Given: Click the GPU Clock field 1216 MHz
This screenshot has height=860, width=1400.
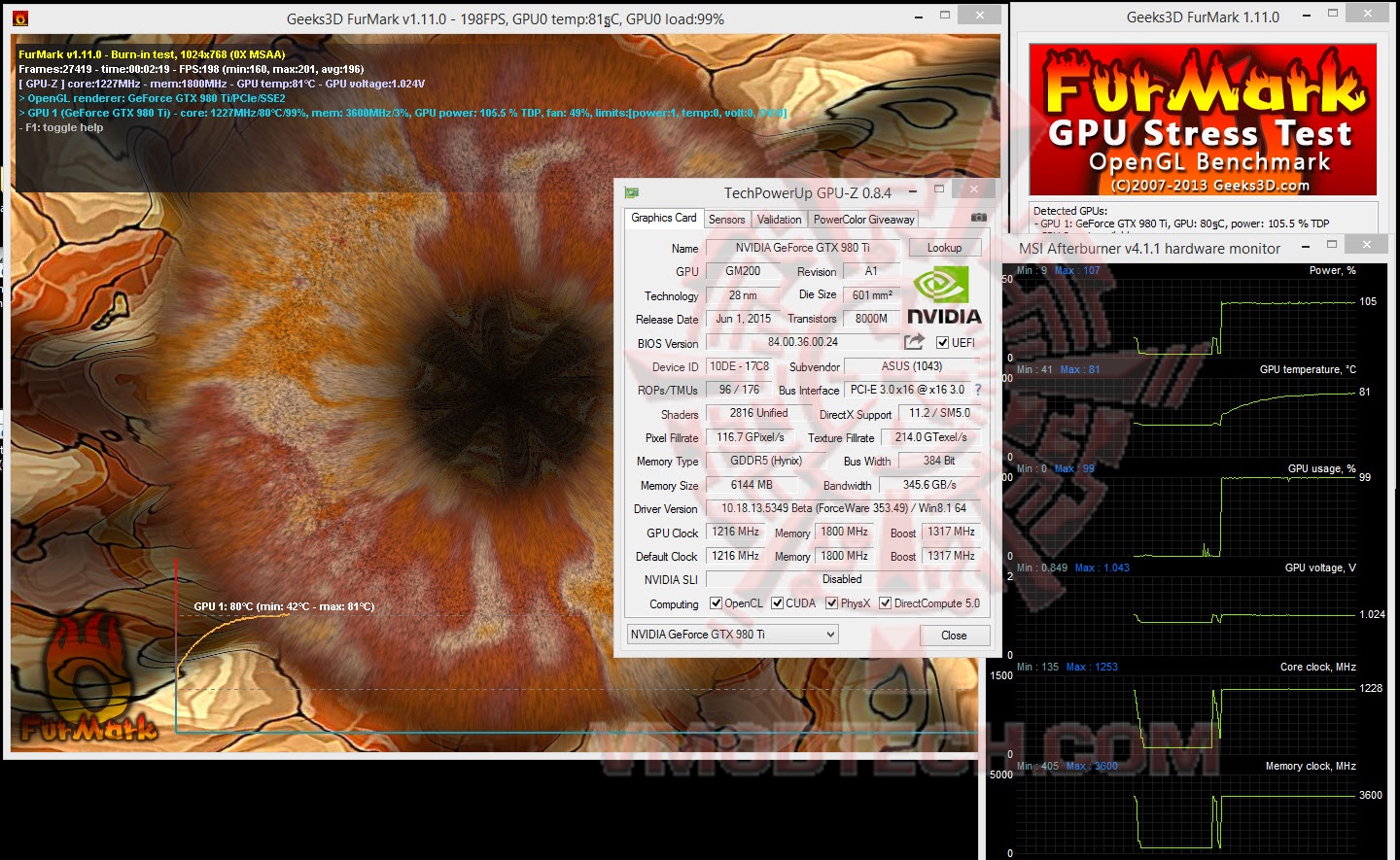Looking at the screenshot, I should tap(736, 532).
